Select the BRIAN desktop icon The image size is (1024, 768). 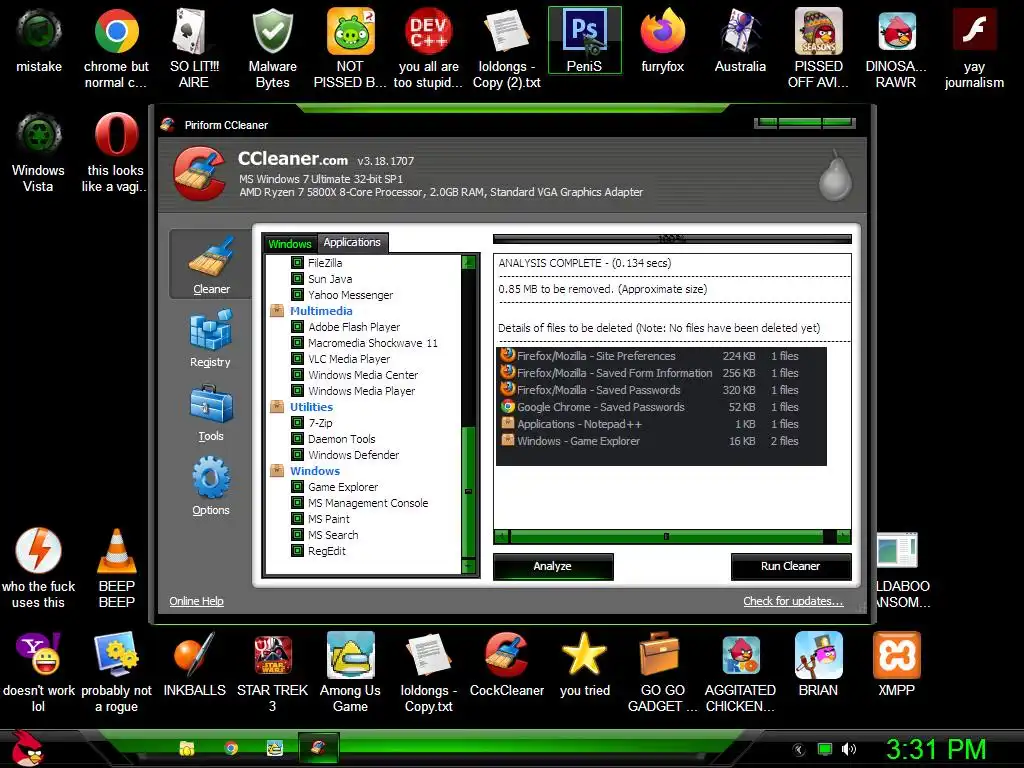coord(818,664)
